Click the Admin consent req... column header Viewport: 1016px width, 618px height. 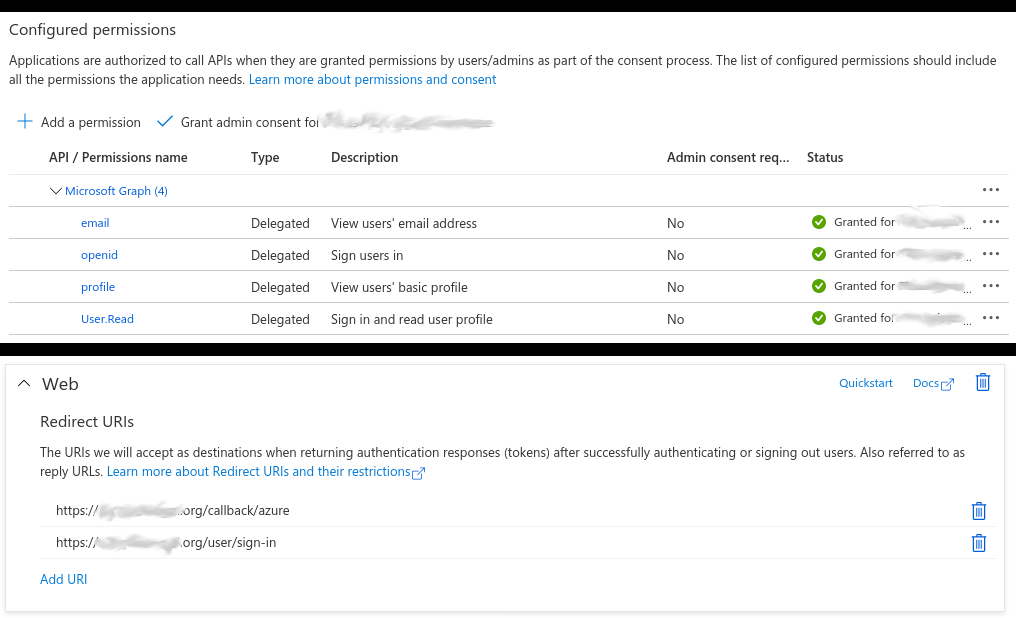(728, 157)
